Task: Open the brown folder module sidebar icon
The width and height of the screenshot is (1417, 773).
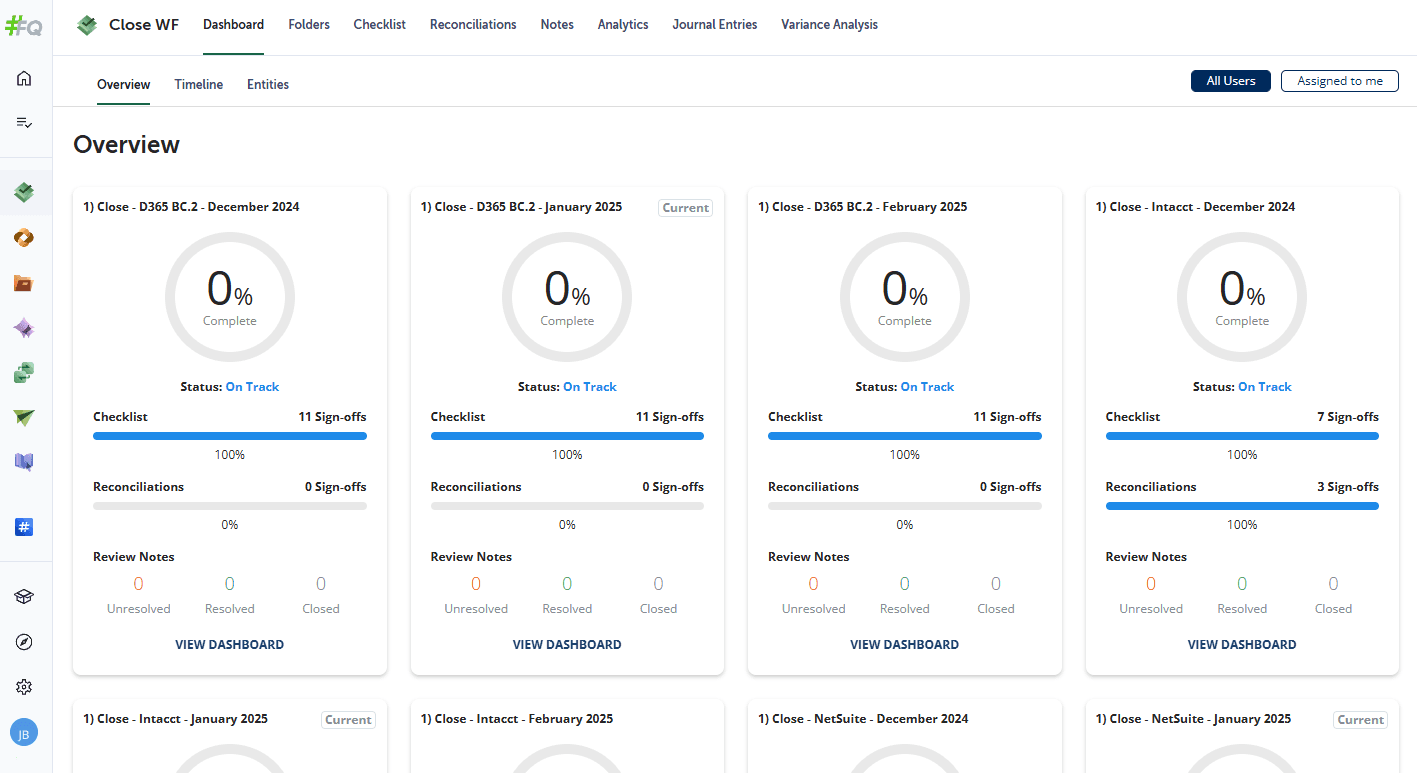Action: click(25, 283)
